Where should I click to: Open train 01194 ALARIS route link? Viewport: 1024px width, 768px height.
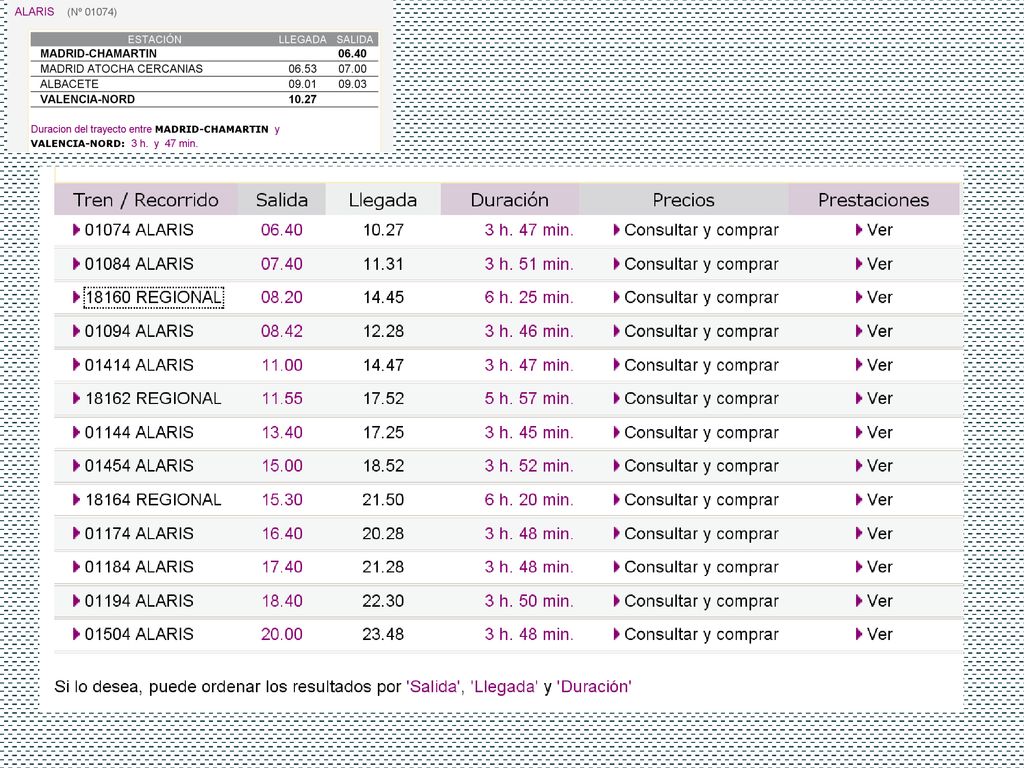(139, 601)
